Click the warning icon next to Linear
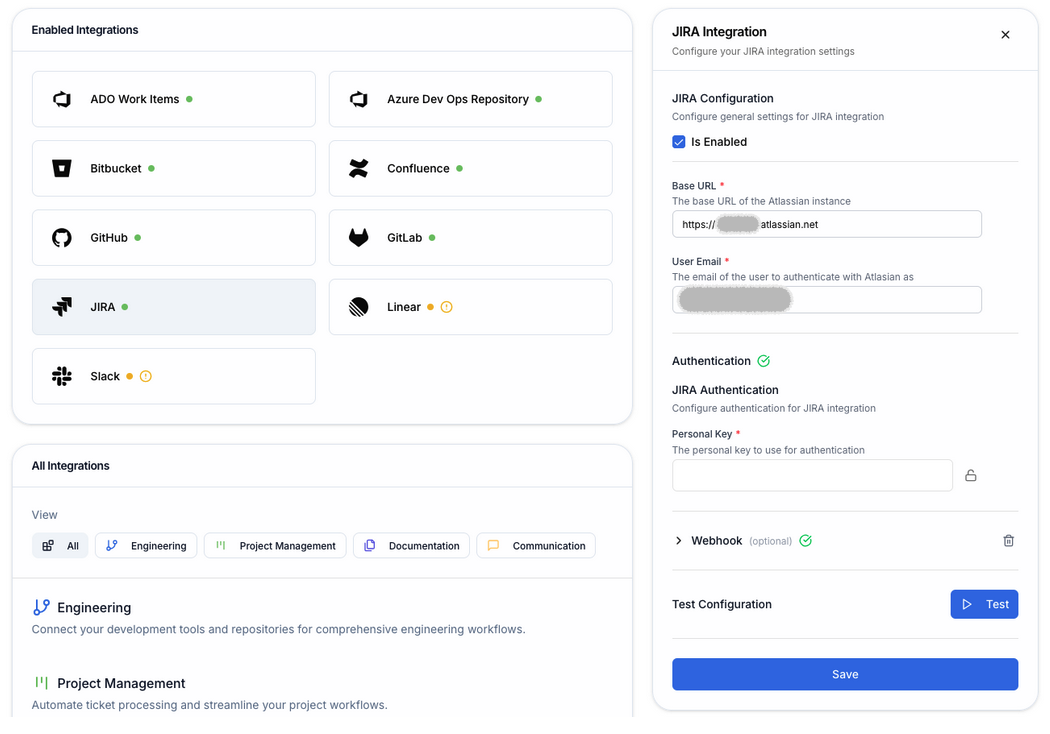 [x=447, y=307]
